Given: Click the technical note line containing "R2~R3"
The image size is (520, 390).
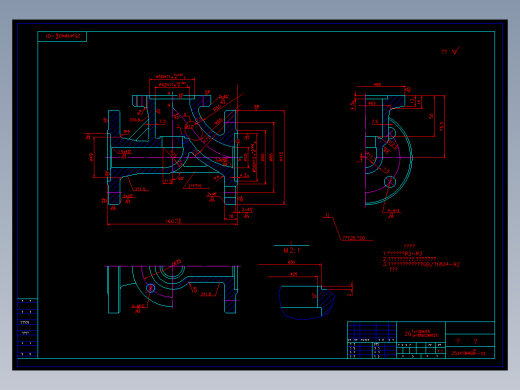Looking at the screenshot, I should click(403, 254).
